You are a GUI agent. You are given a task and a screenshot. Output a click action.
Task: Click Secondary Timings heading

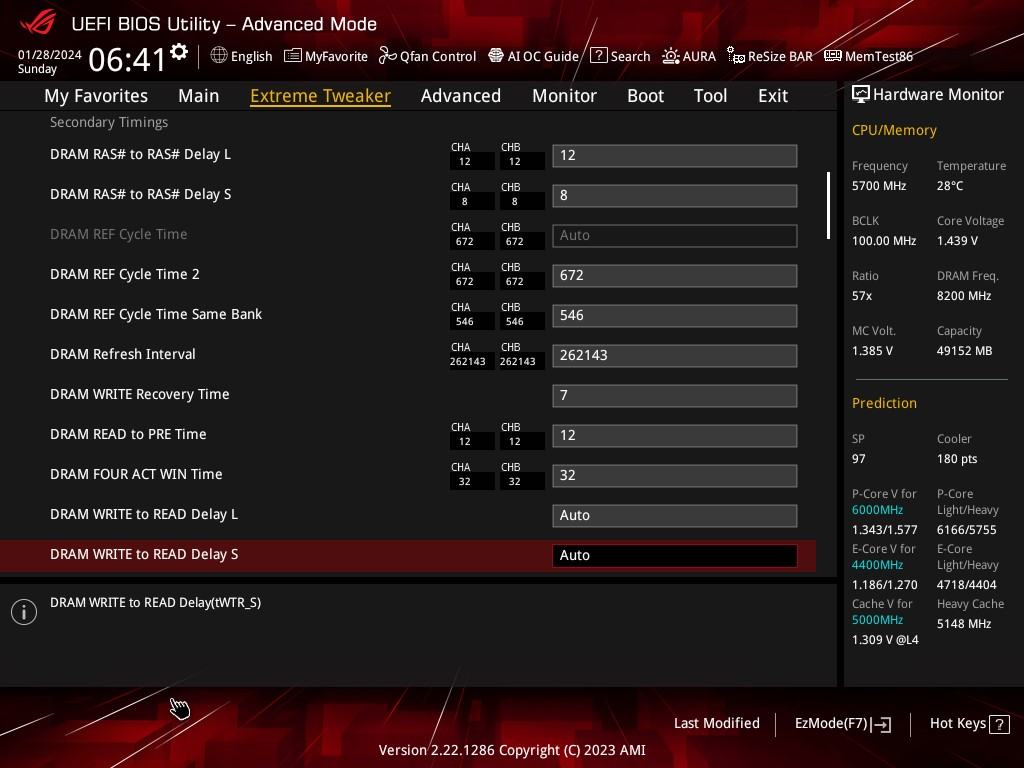pyautogui.click(x=109, y=122)
